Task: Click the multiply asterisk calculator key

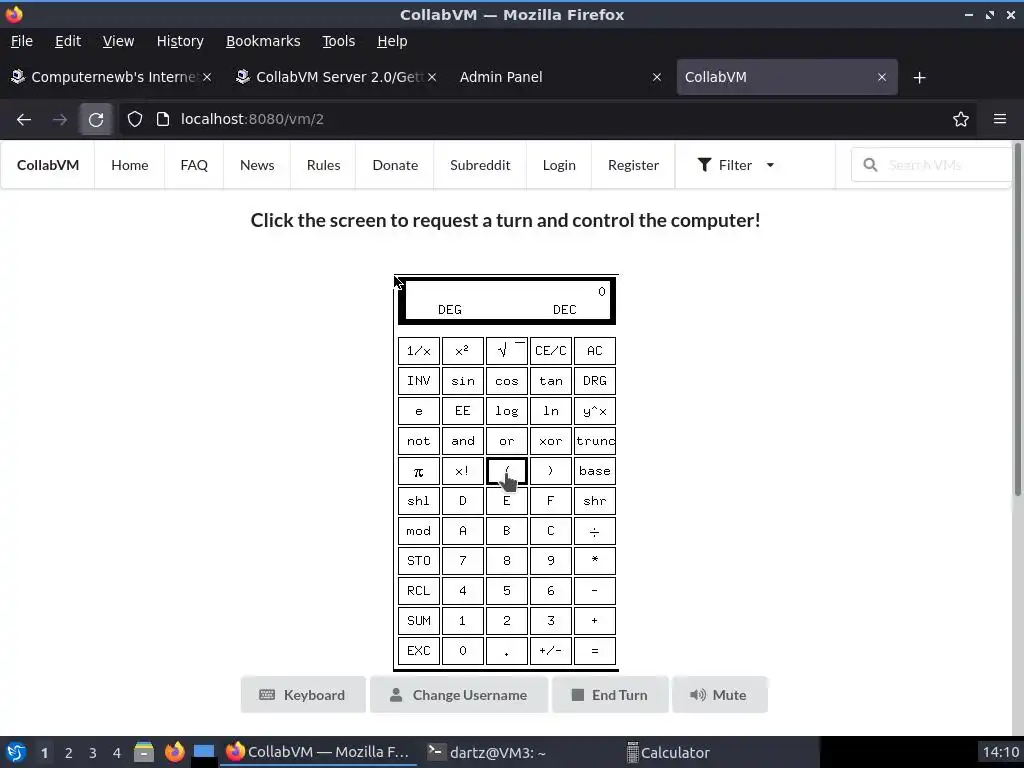Action: click(594, 561)
